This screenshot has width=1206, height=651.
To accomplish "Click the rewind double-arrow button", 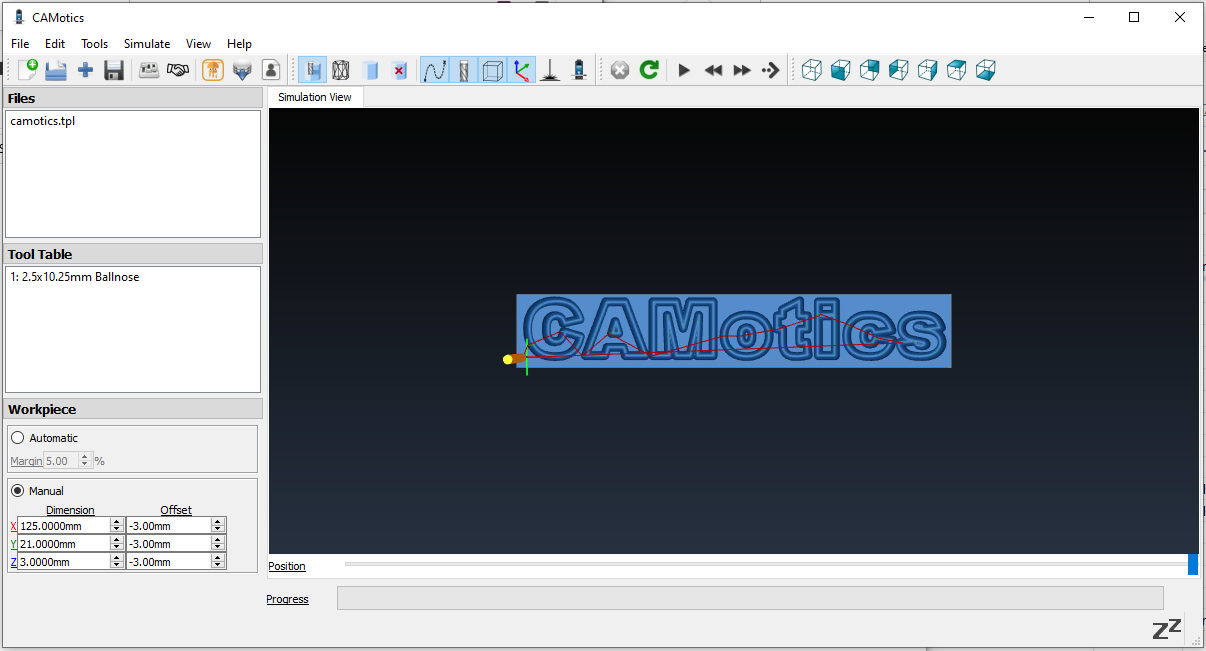I will coord(713,70).
